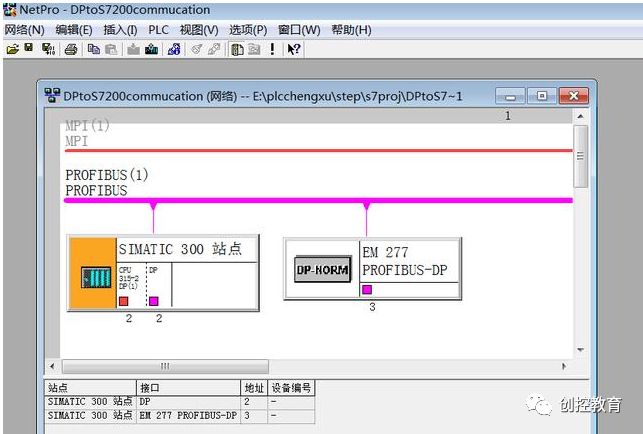
Task: Open the PLC menu
Action: [158, 30]
